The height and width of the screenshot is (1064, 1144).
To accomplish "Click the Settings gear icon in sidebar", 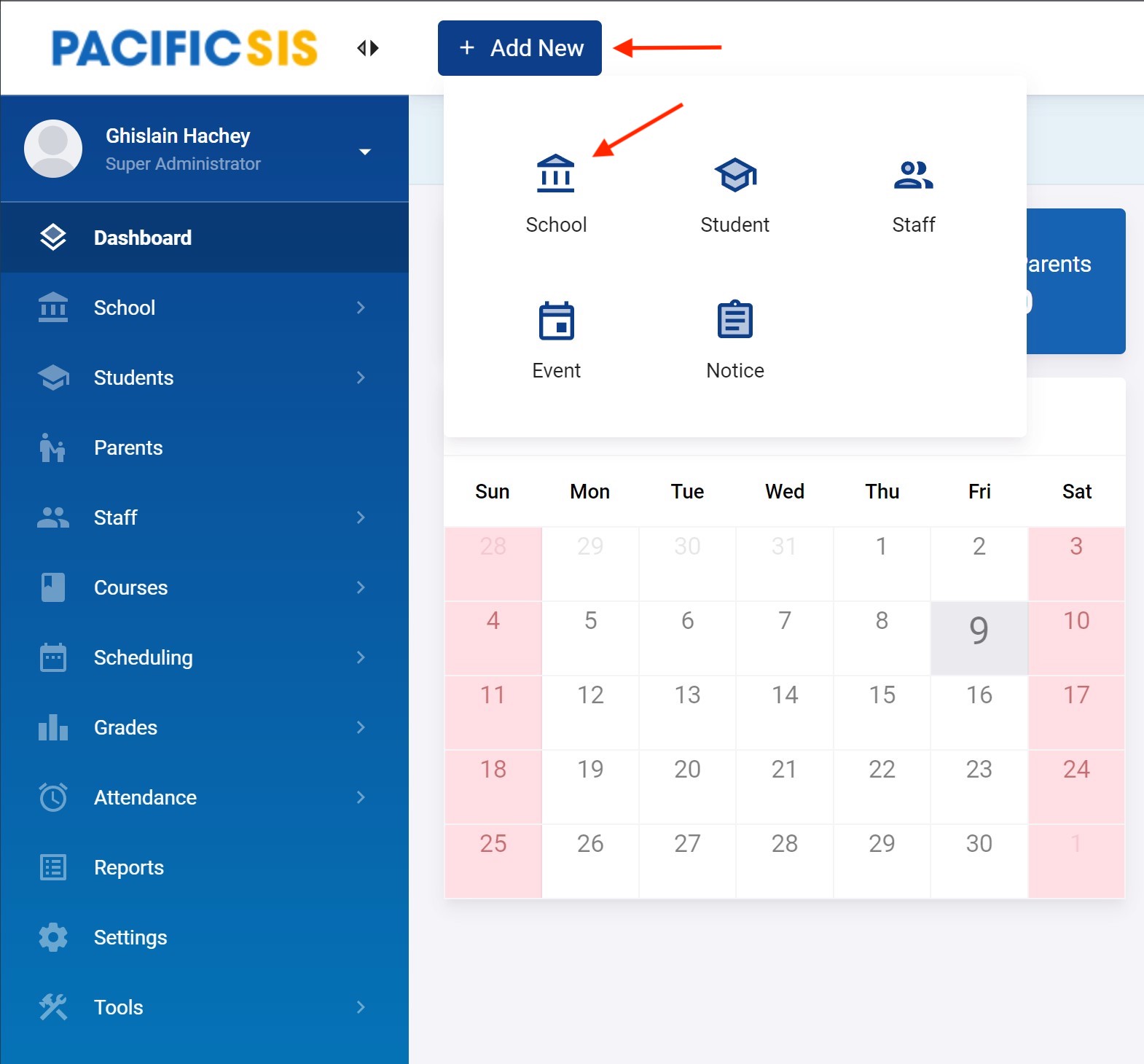I will pyautogui.click(x=53, y=937).
